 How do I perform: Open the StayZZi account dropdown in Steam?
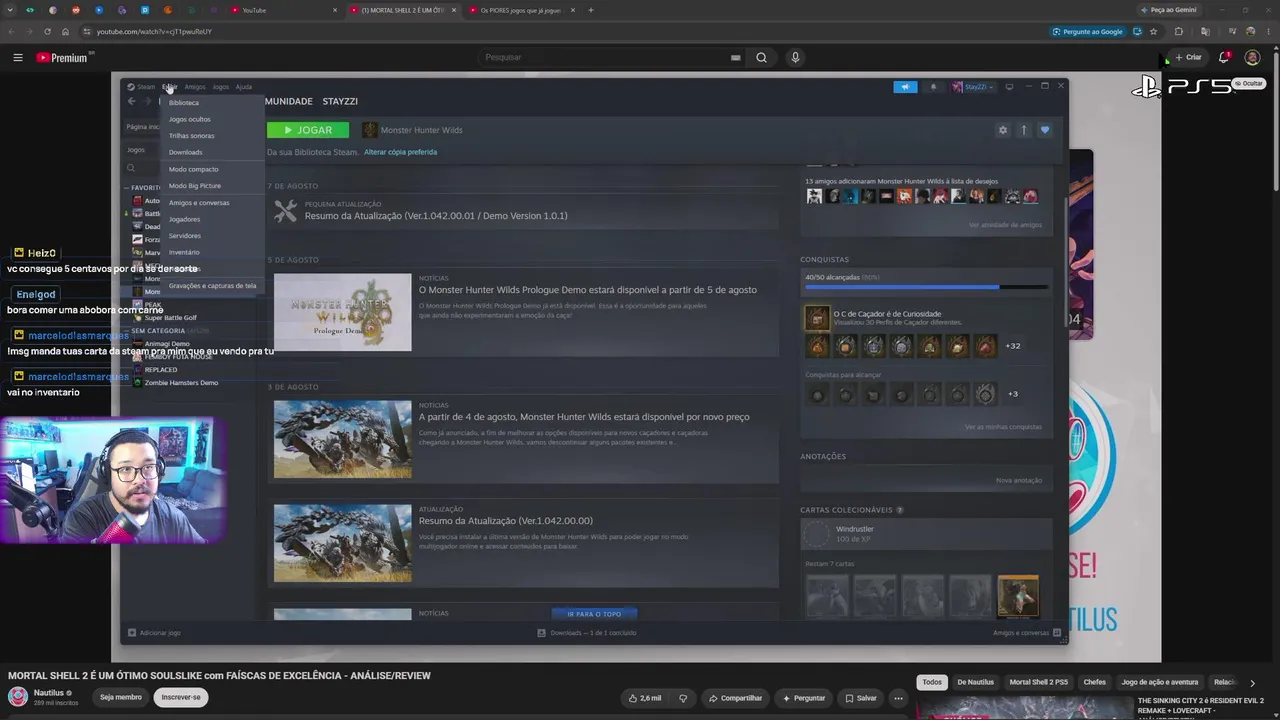coord(972,87)
